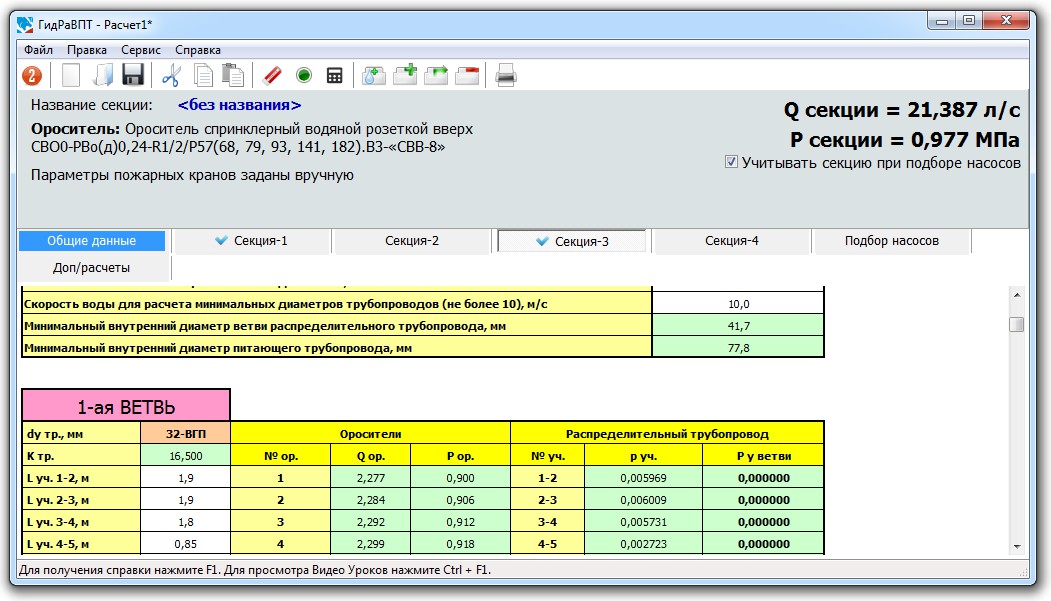Click the '<без названия>' section name link

click(x=239, y=105)
